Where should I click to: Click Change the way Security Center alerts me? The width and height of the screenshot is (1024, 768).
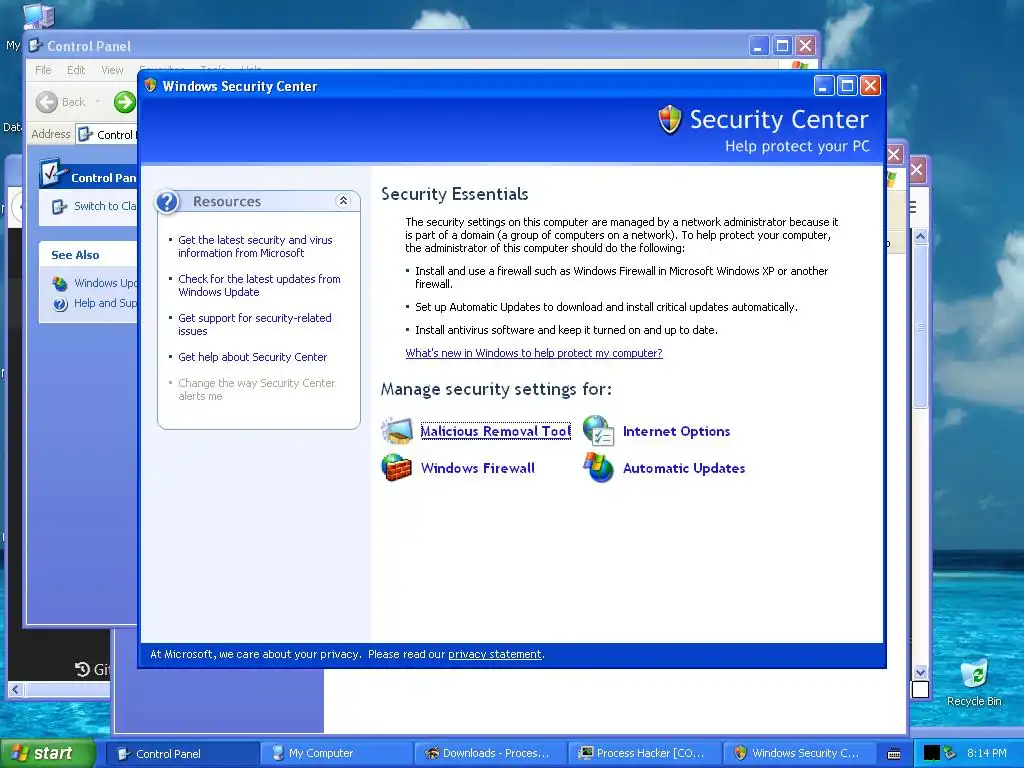pyautogui.click(x=257, y=390)
